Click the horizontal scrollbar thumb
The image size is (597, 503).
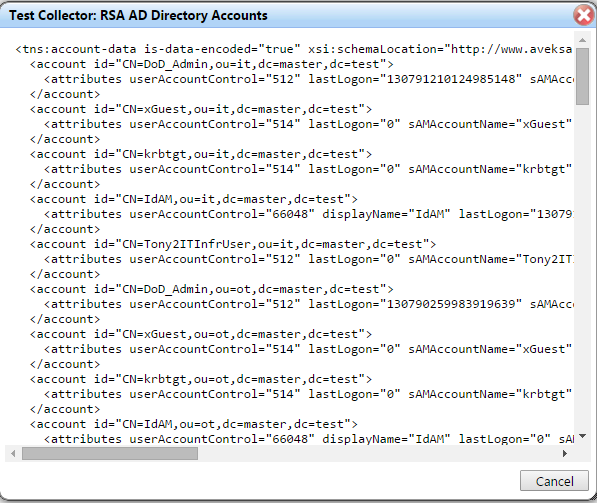(110, 453)
